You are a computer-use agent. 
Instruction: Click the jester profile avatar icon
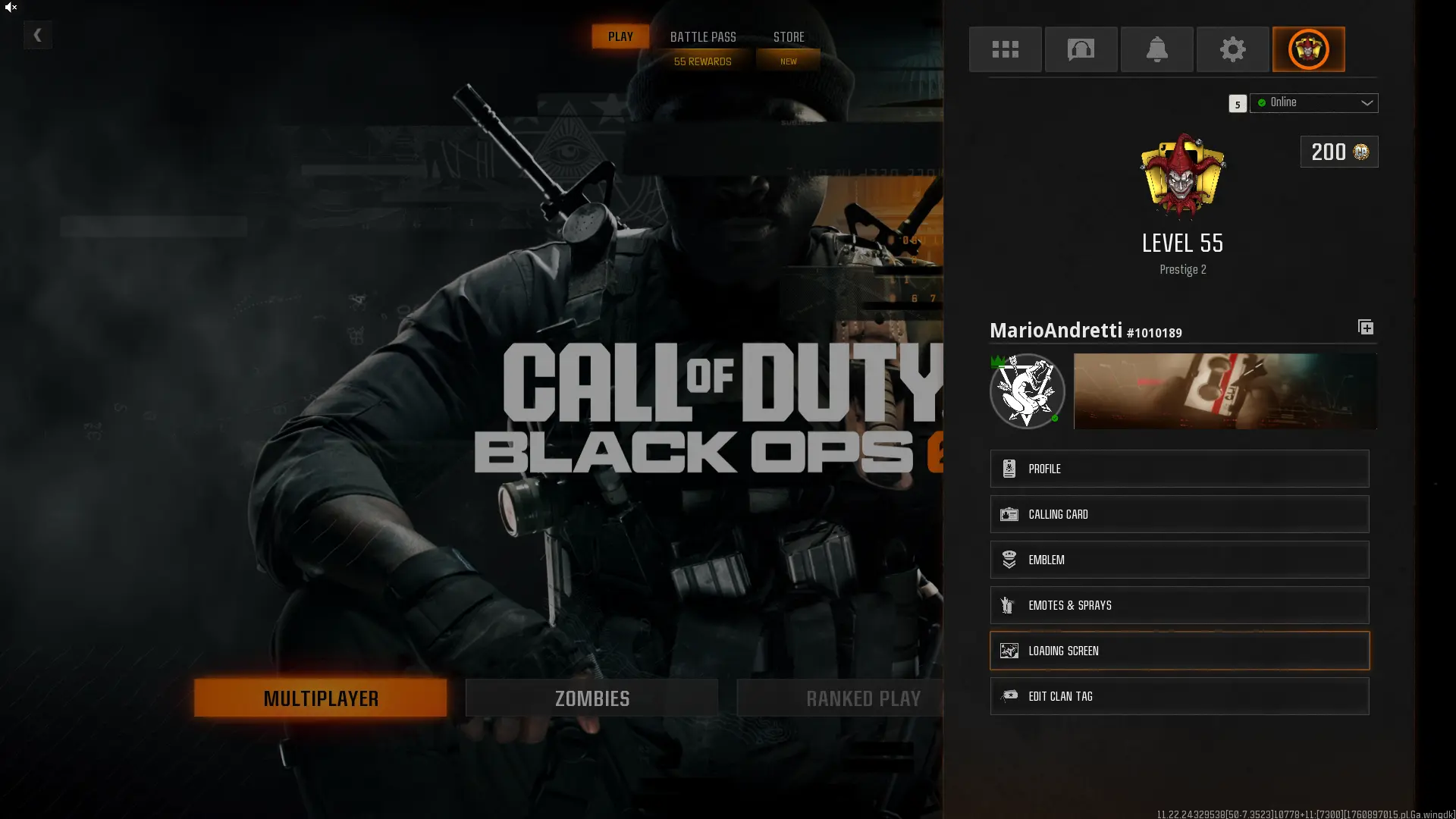[1308, 49]
